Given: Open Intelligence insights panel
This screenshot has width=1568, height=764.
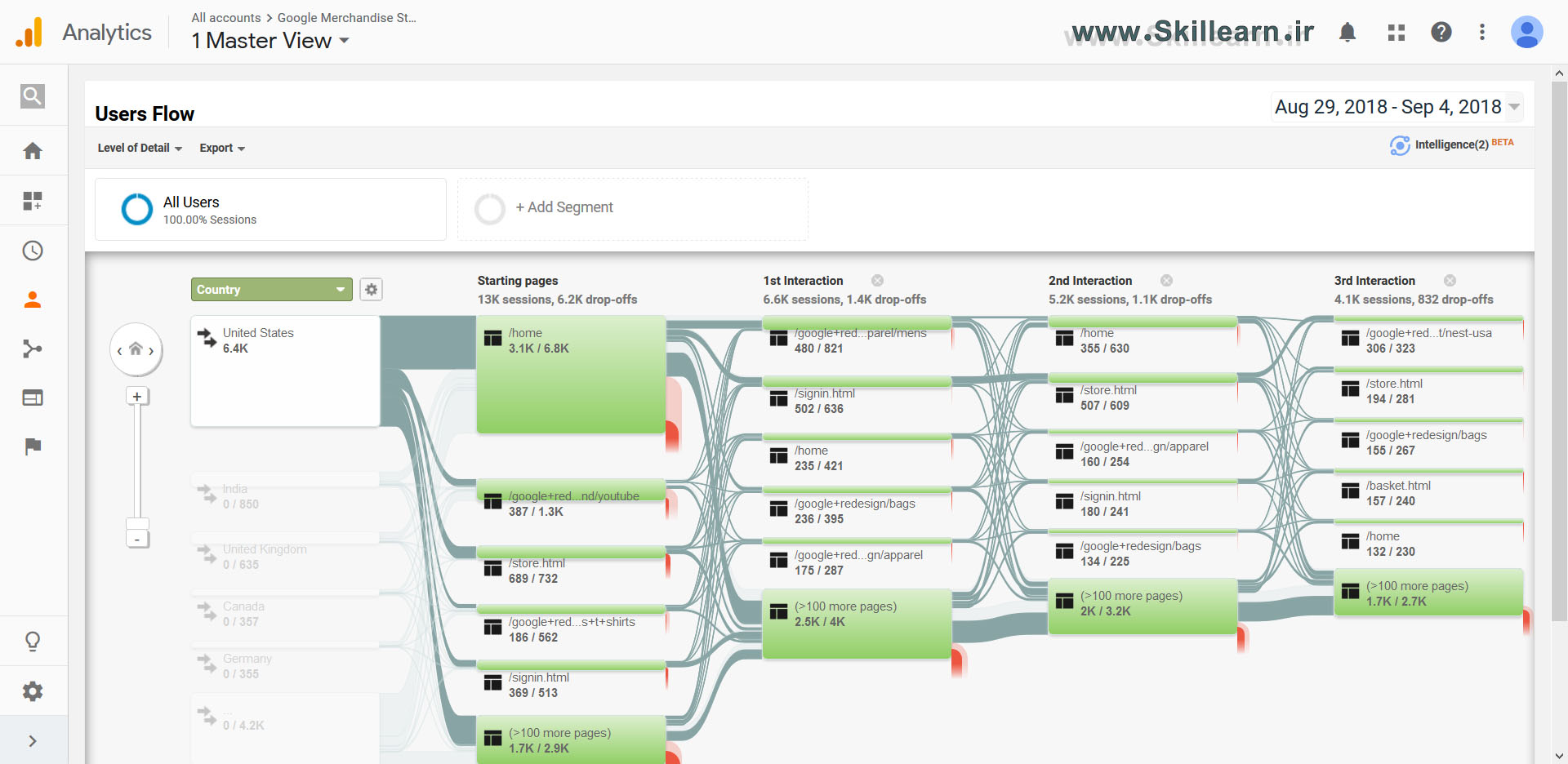Looking at the screenshot, I should click(x=1451, y=144).
